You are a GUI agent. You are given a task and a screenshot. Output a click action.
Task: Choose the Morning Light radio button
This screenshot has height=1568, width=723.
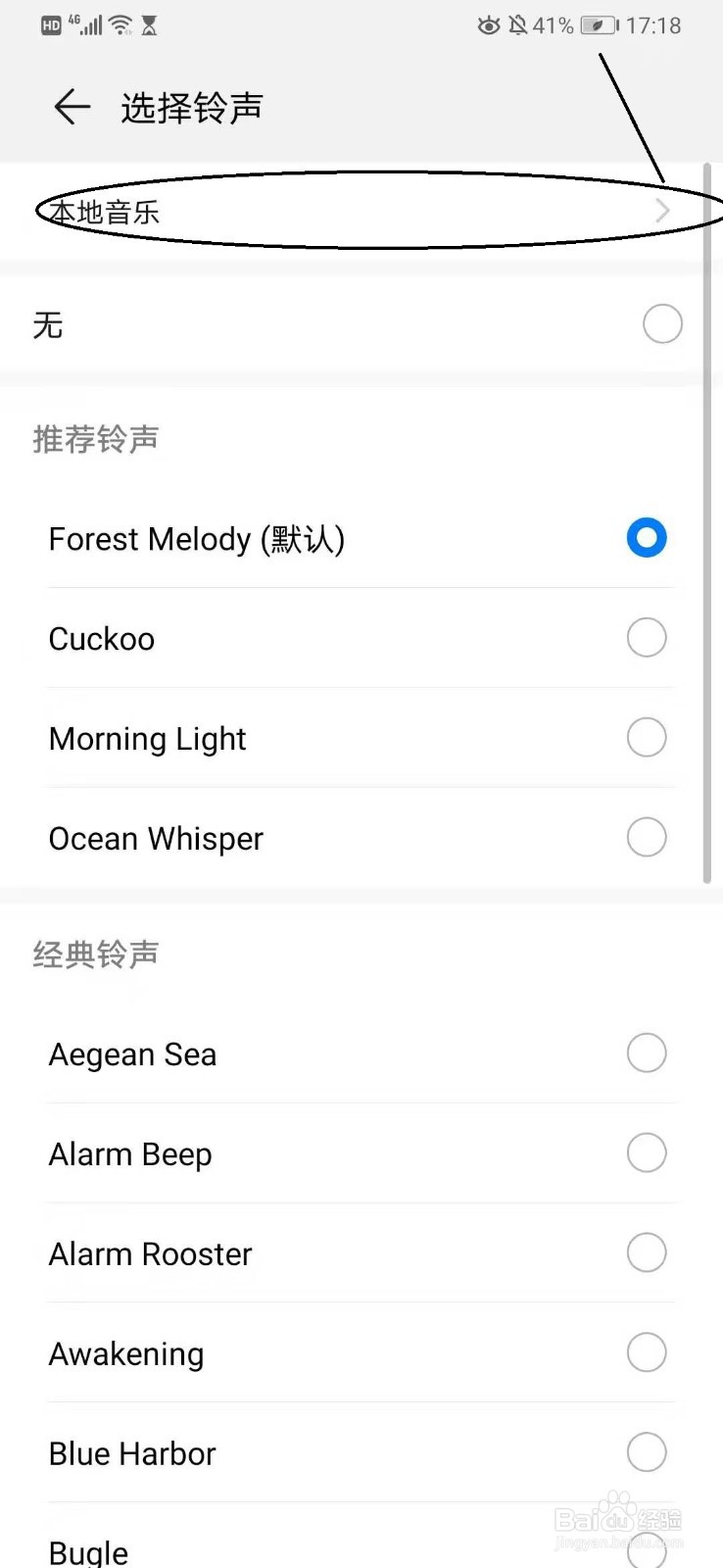647,738
